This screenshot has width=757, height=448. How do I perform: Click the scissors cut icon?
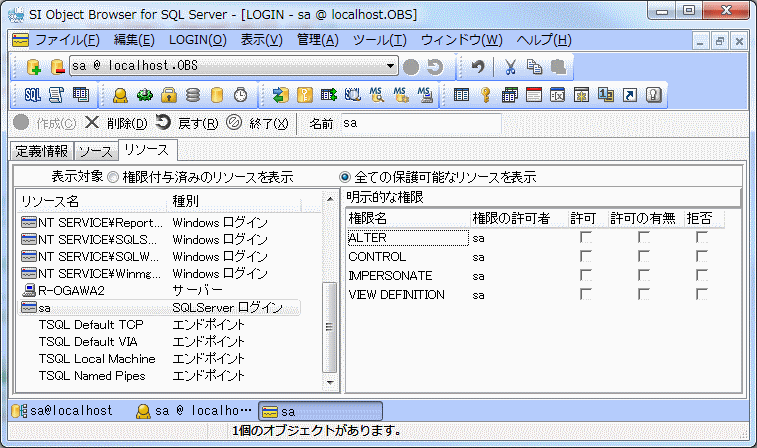click(x=510, y=67)
